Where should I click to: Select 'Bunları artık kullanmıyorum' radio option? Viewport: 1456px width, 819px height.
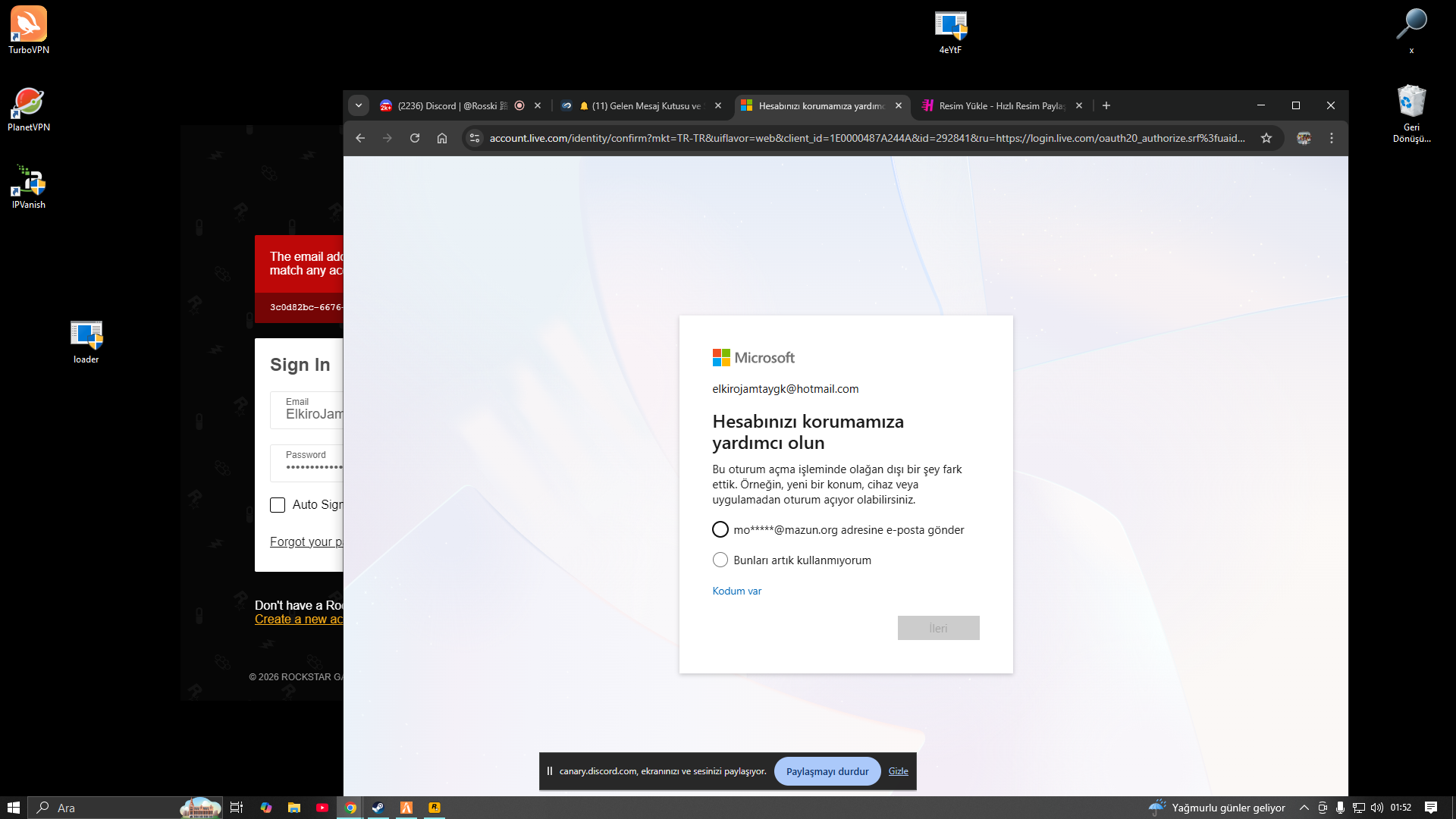pyautogui.click(x=720, y=560)
